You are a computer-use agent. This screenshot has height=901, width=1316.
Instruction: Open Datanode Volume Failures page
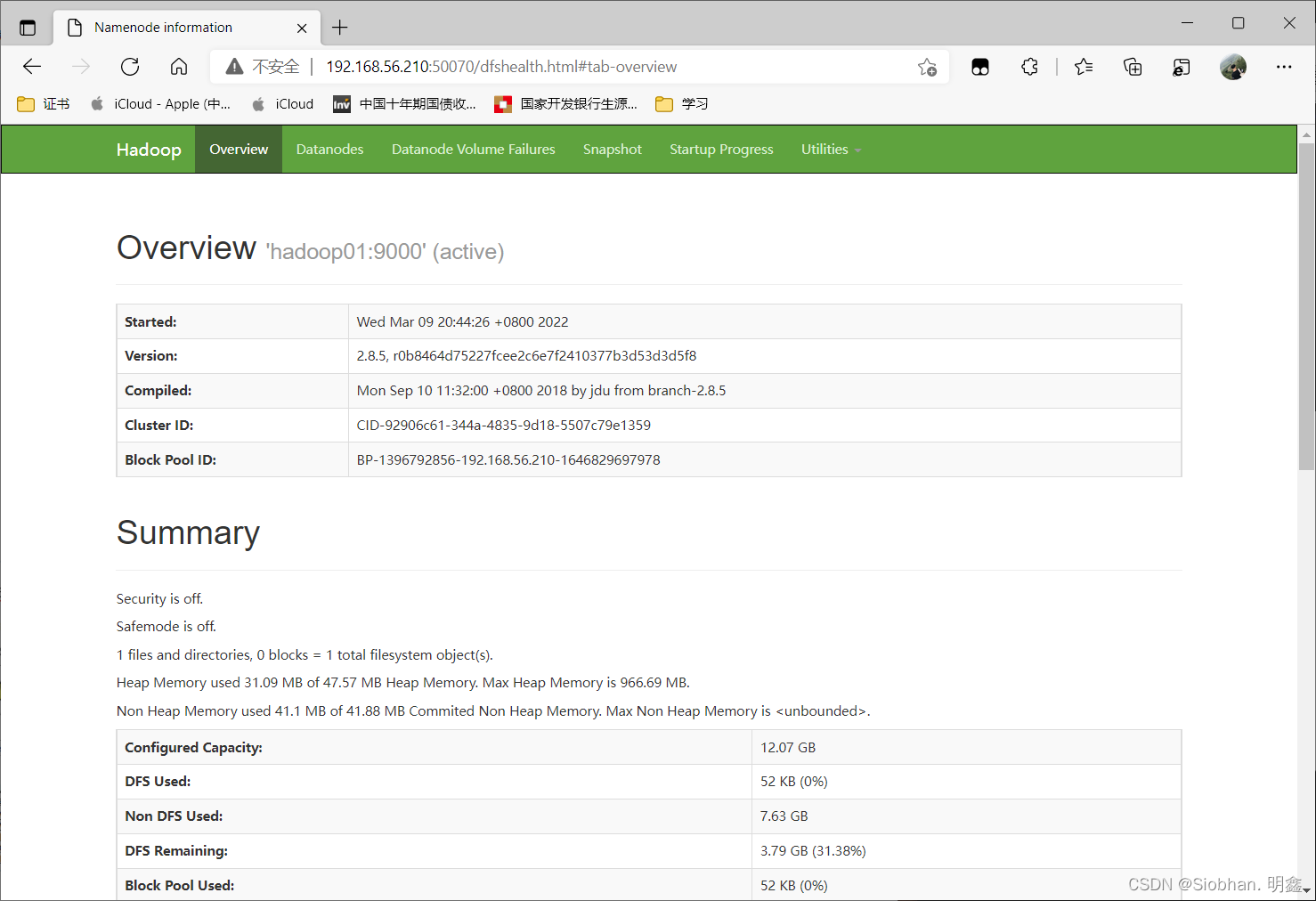pos(473,150)
